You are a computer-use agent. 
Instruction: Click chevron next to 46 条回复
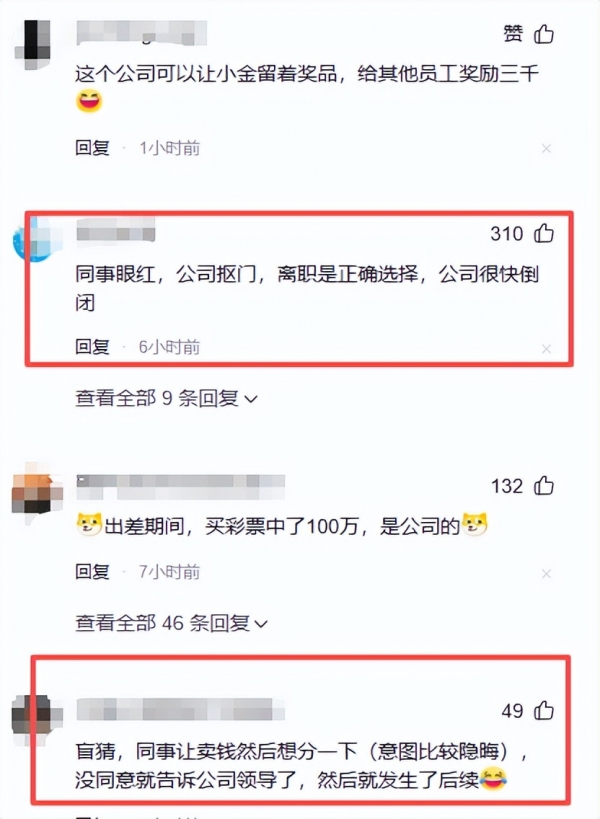pos(261,624)
